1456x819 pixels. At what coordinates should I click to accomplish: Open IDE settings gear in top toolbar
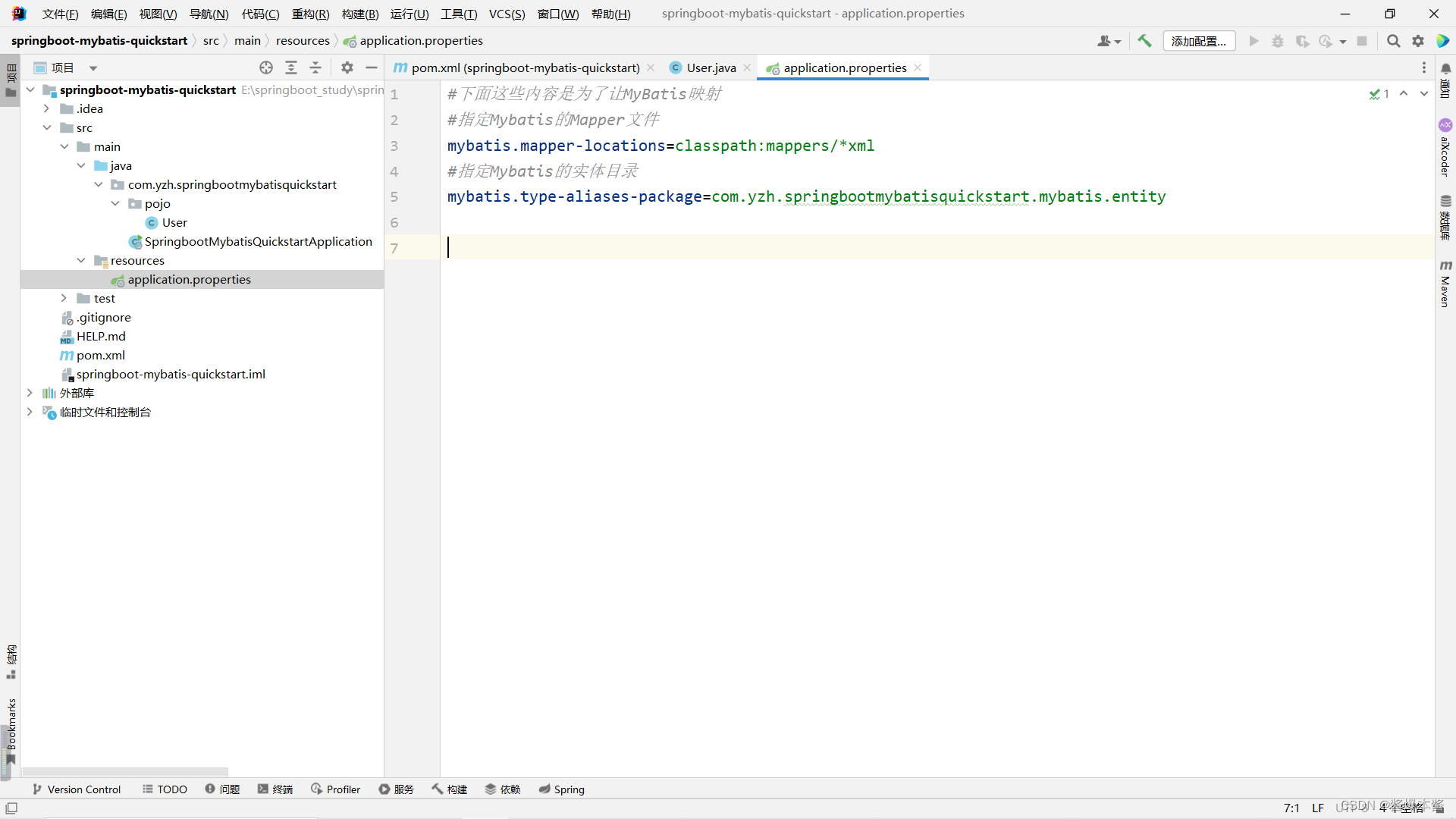point(1418,41)
